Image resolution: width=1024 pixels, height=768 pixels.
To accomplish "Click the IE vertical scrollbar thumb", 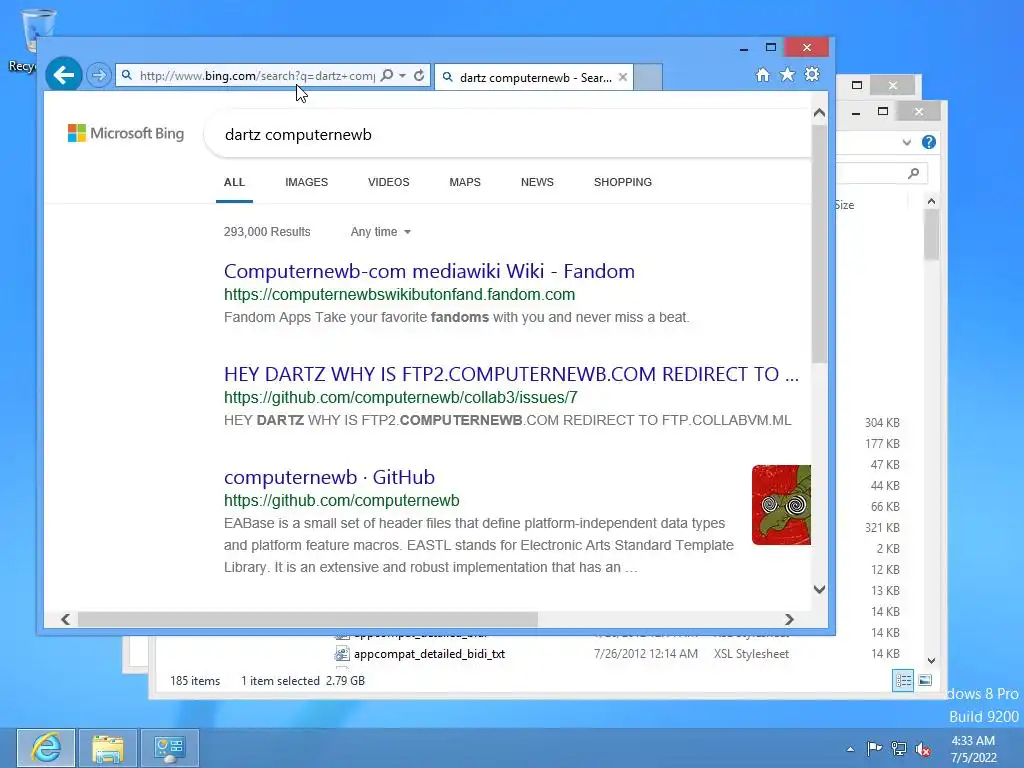I will [820, 244].
